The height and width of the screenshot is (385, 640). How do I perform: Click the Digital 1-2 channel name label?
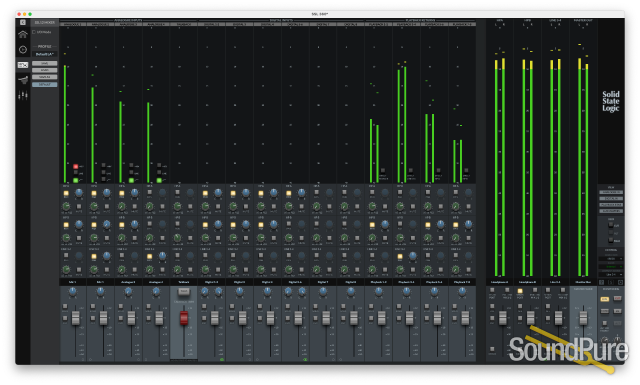[211, 282]
